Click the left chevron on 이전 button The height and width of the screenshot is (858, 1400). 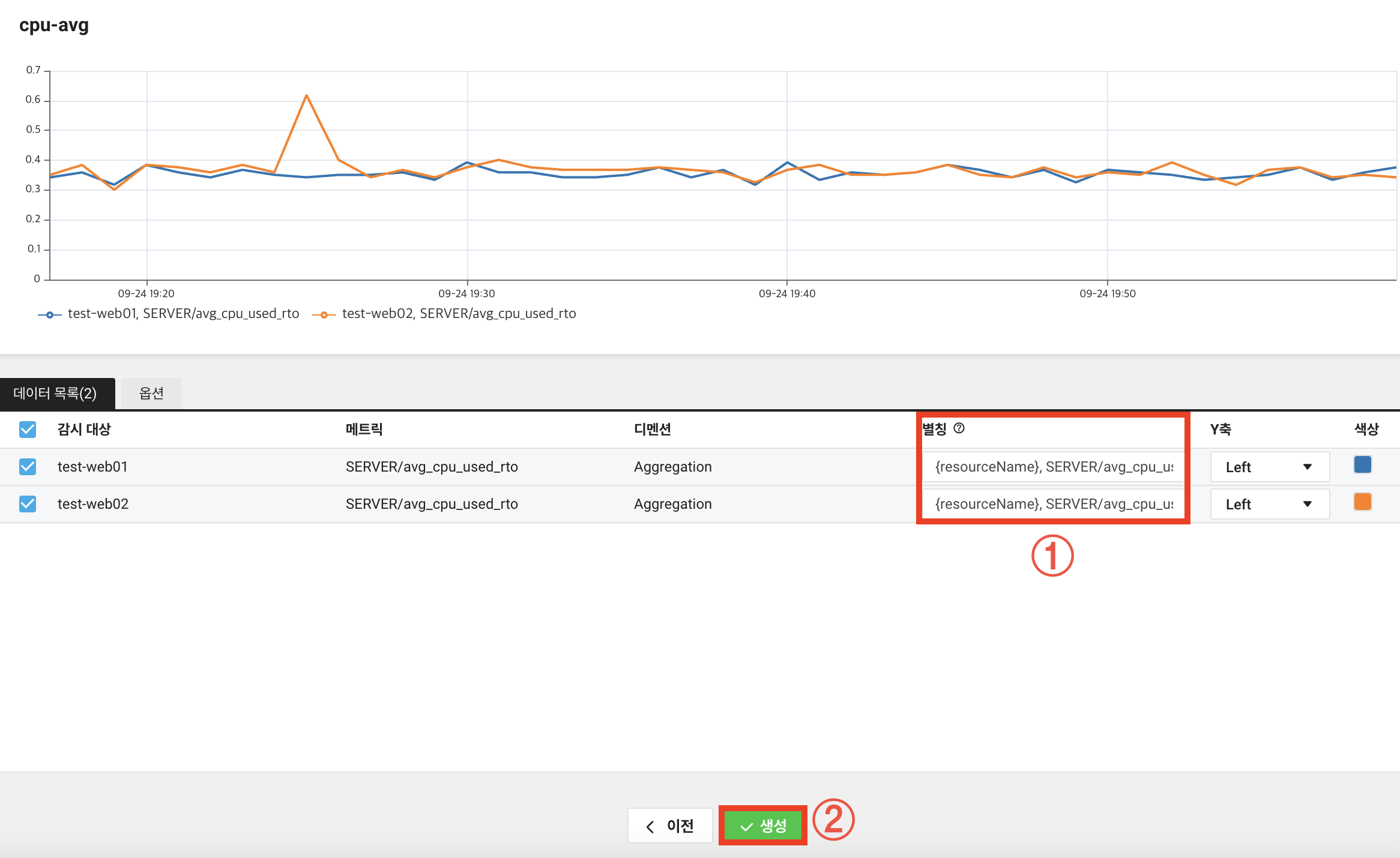650,827
